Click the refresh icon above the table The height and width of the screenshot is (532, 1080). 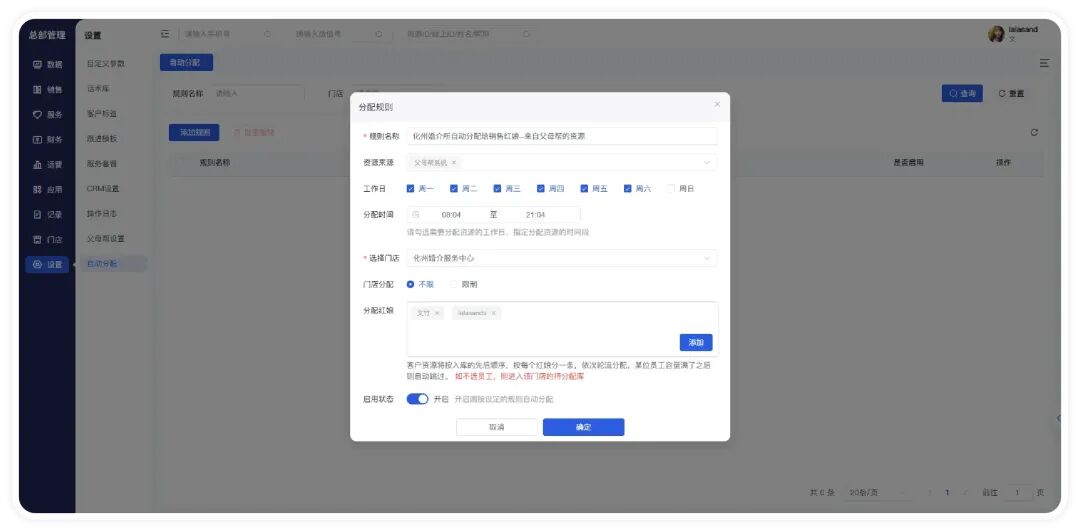1034,132
